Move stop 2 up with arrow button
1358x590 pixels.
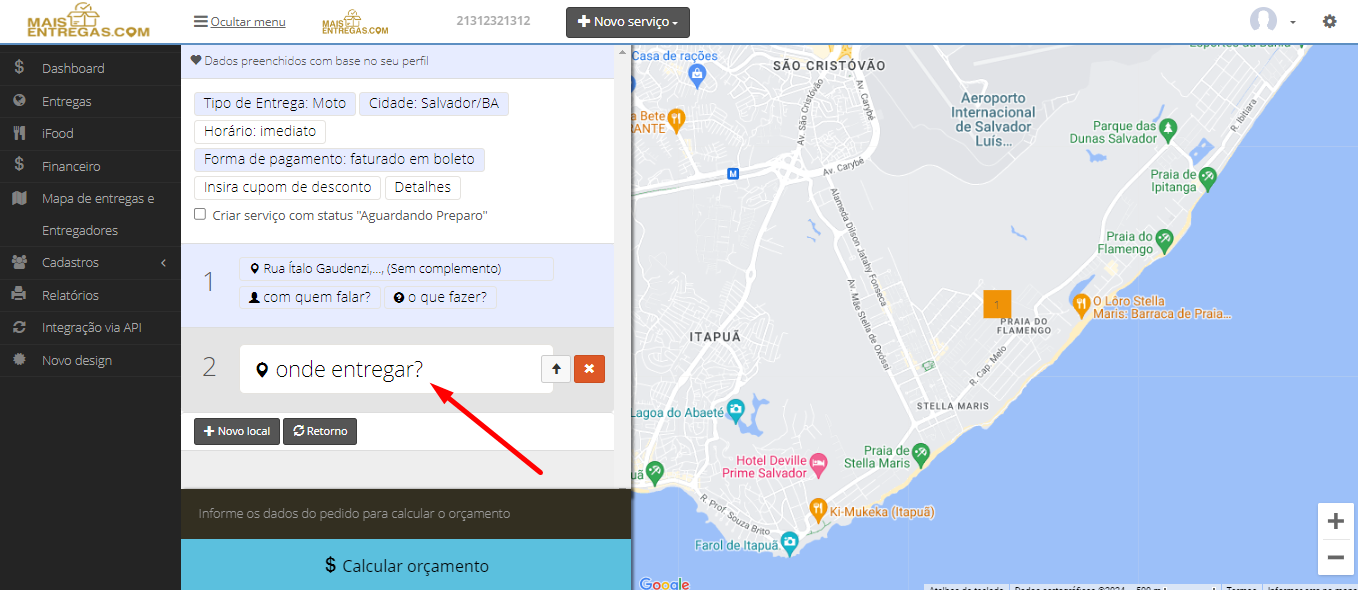(556, 369)
